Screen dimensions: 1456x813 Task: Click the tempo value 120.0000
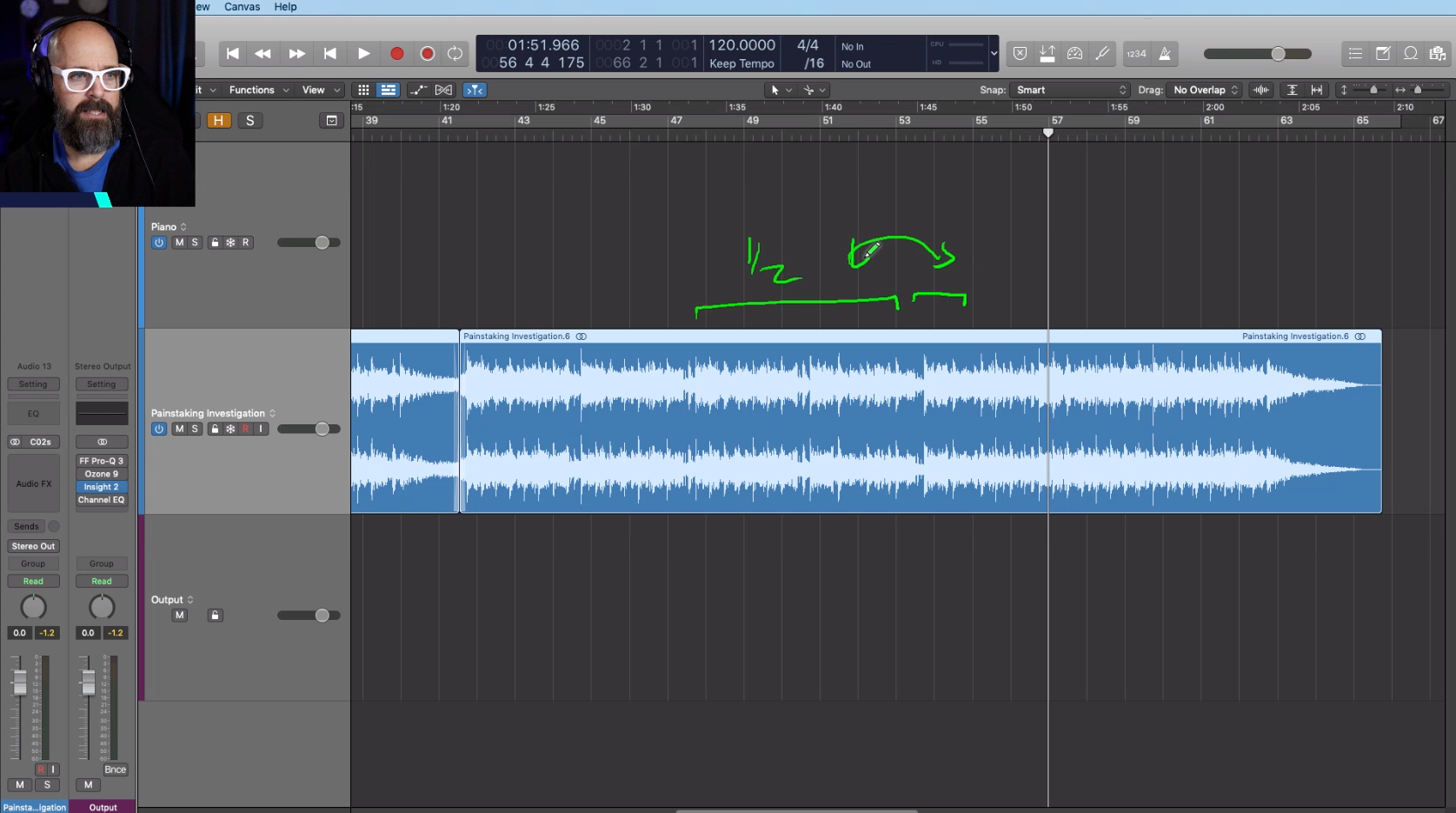(x=741, y=45)
